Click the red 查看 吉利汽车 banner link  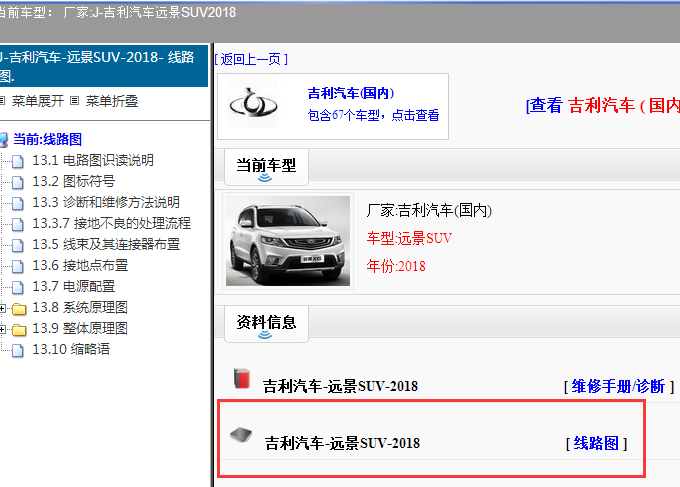[x=603, y=105]
